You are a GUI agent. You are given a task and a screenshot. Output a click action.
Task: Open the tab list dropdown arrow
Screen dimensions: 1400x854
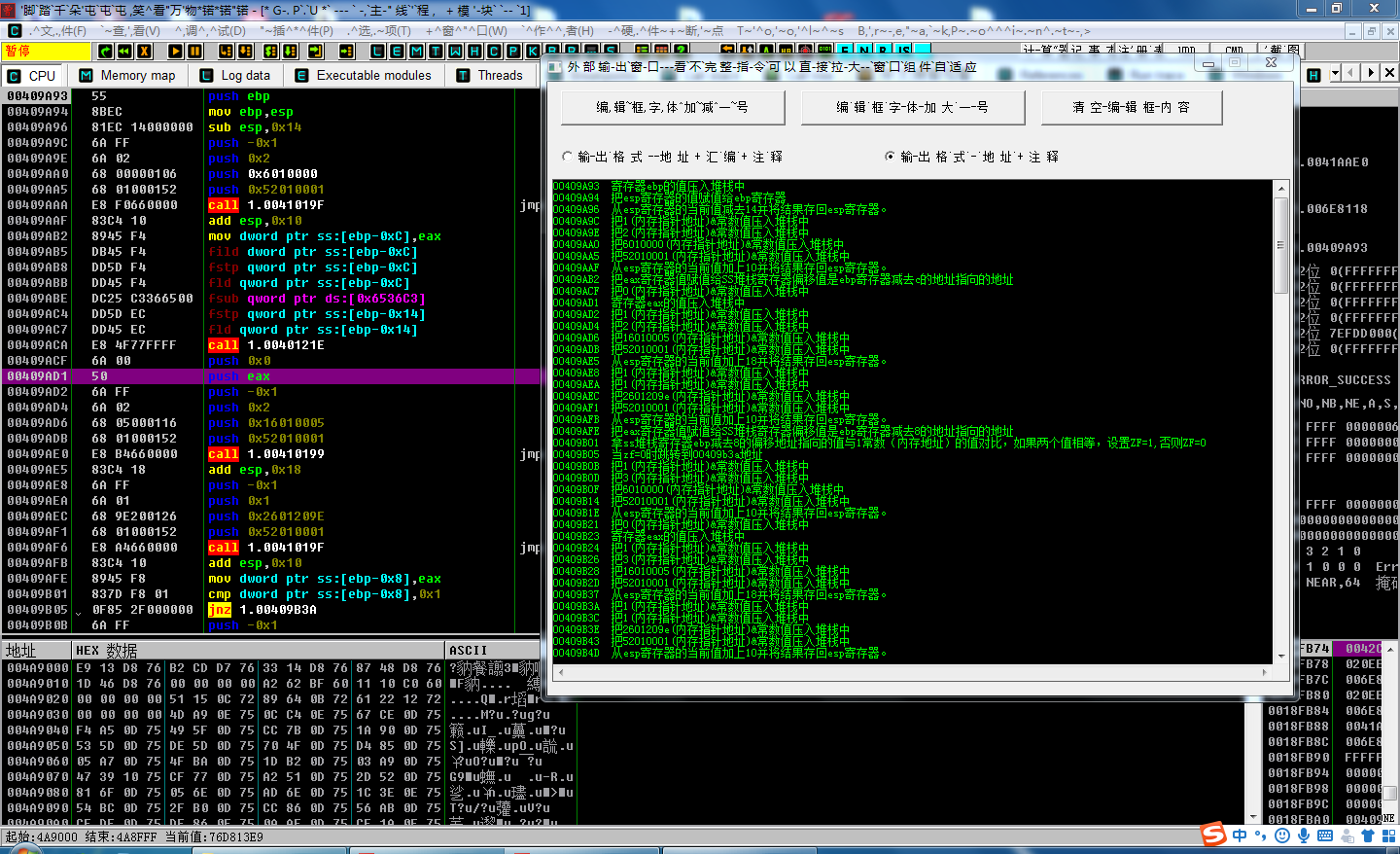(1335, 73)
